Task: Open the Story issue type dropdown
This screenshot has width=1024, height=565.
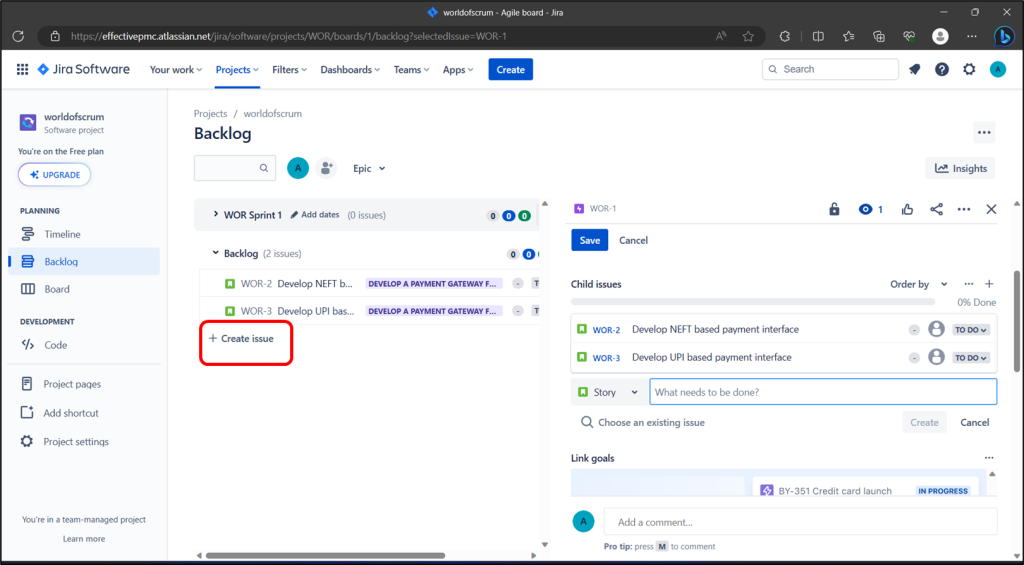Action: click(608, 392)
